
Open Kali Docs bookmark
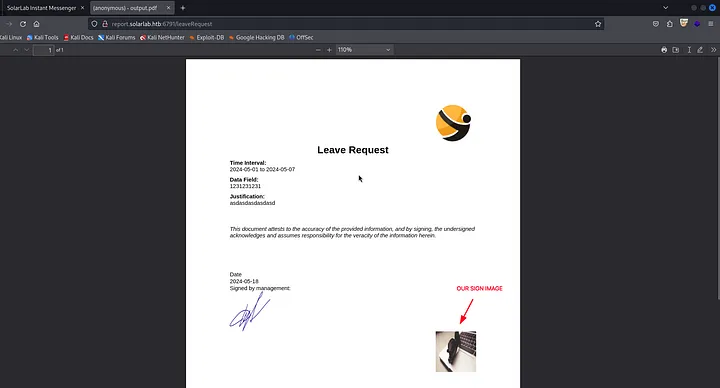(79, 38)
